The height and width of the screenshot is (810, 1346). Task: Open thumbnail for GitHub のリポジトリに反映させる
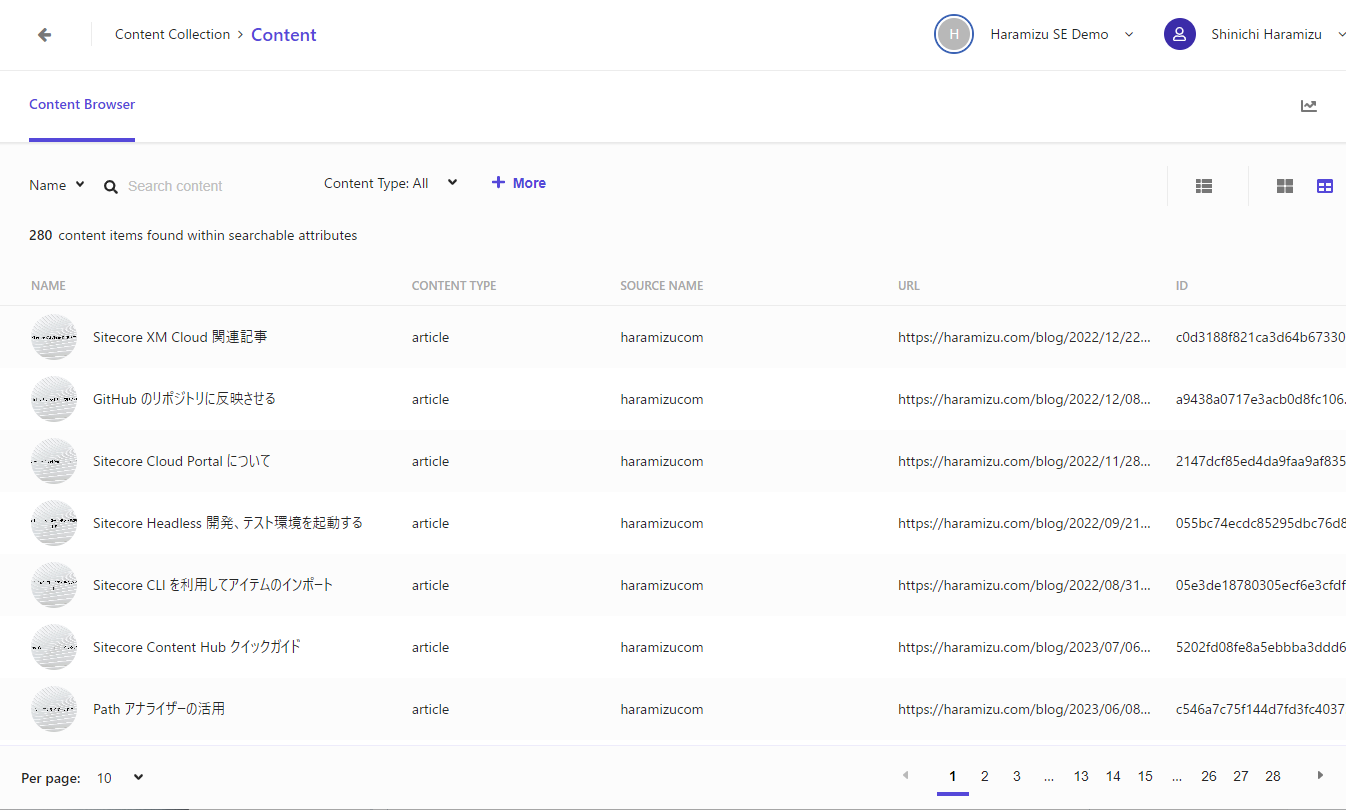click(54, 399)
